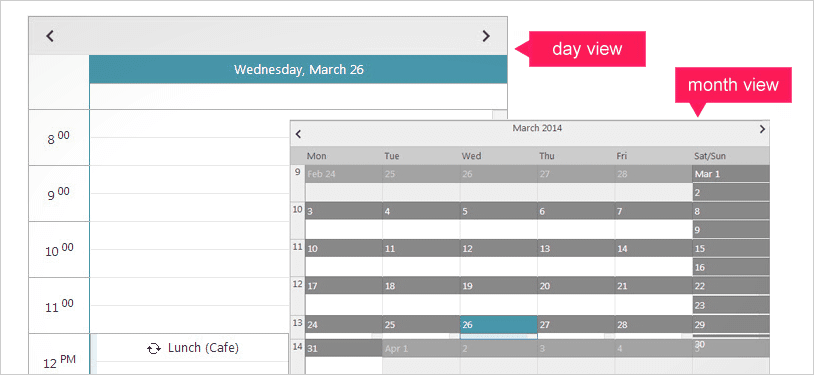The height and width of the screenshot is (375, 814).
Task: Click previous month arrow beside March 2014
Action: [298, 134]
